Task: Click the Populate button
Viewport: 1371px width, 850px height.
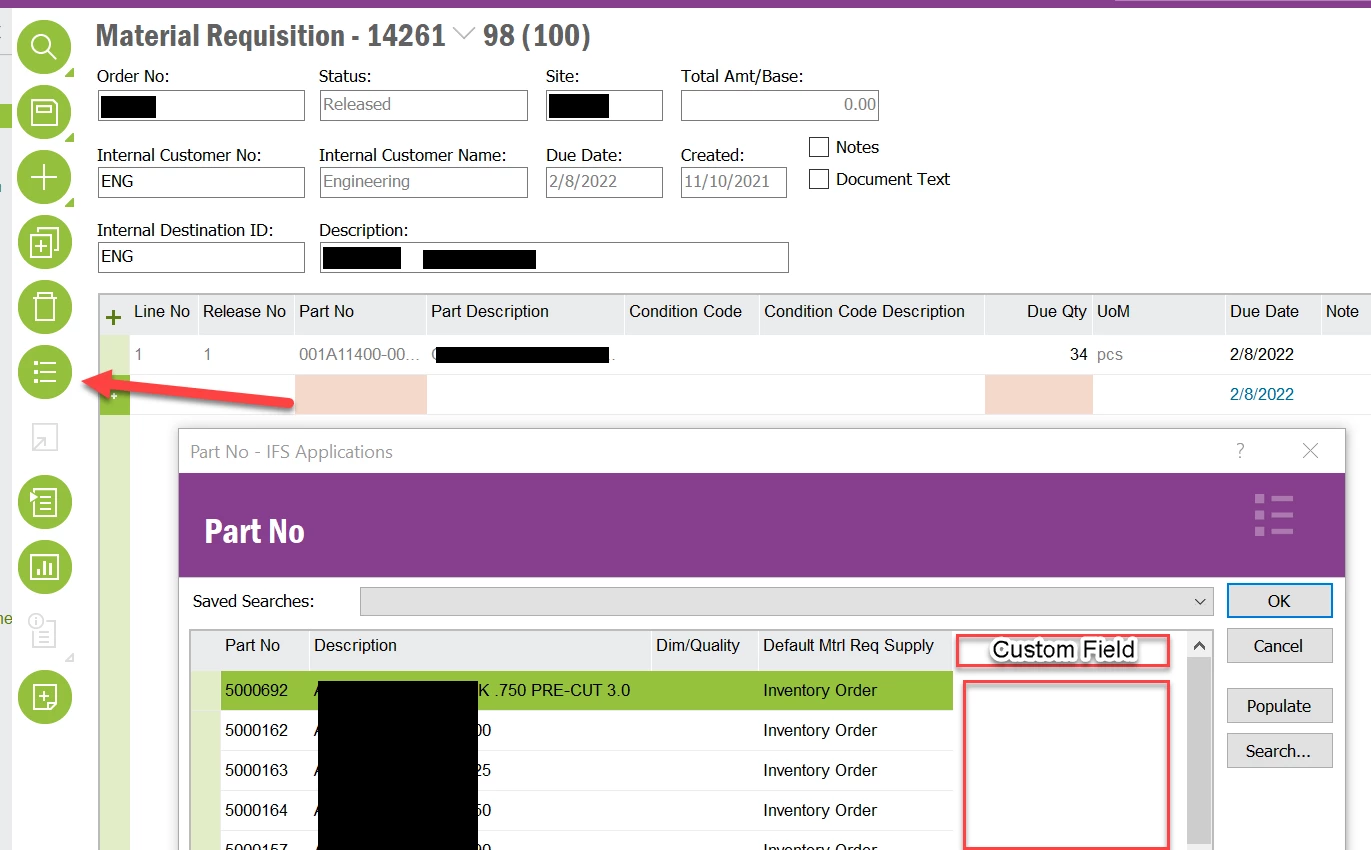Action: pos(1279,705)
